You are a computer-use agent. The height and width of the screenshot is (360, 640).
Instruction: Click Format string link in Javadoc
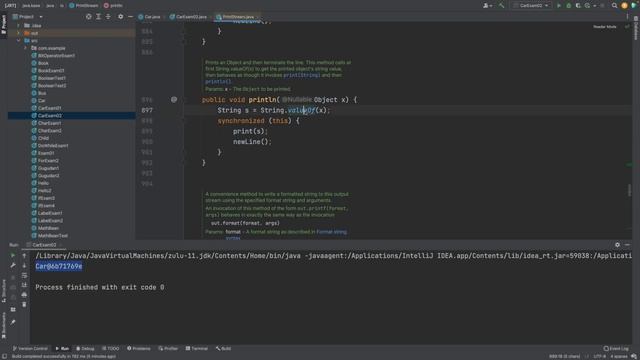pyautogui.click(x=331, y=232)
